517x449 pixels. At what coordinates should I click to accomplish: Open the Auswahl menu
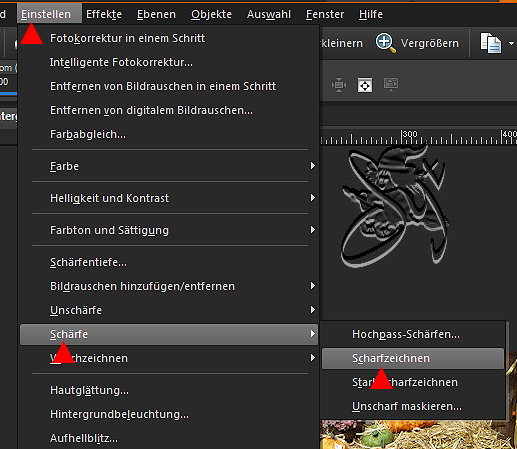(x=269, y=14)
